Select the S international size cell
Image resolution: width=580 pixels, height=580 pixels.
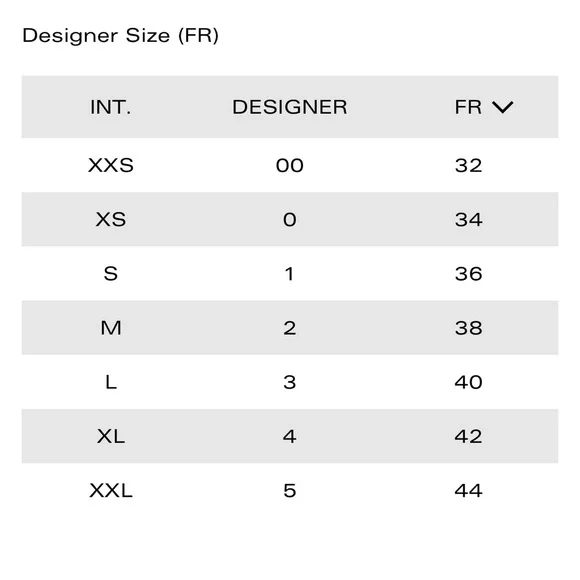pyautogui.click(x=111, y=274)
